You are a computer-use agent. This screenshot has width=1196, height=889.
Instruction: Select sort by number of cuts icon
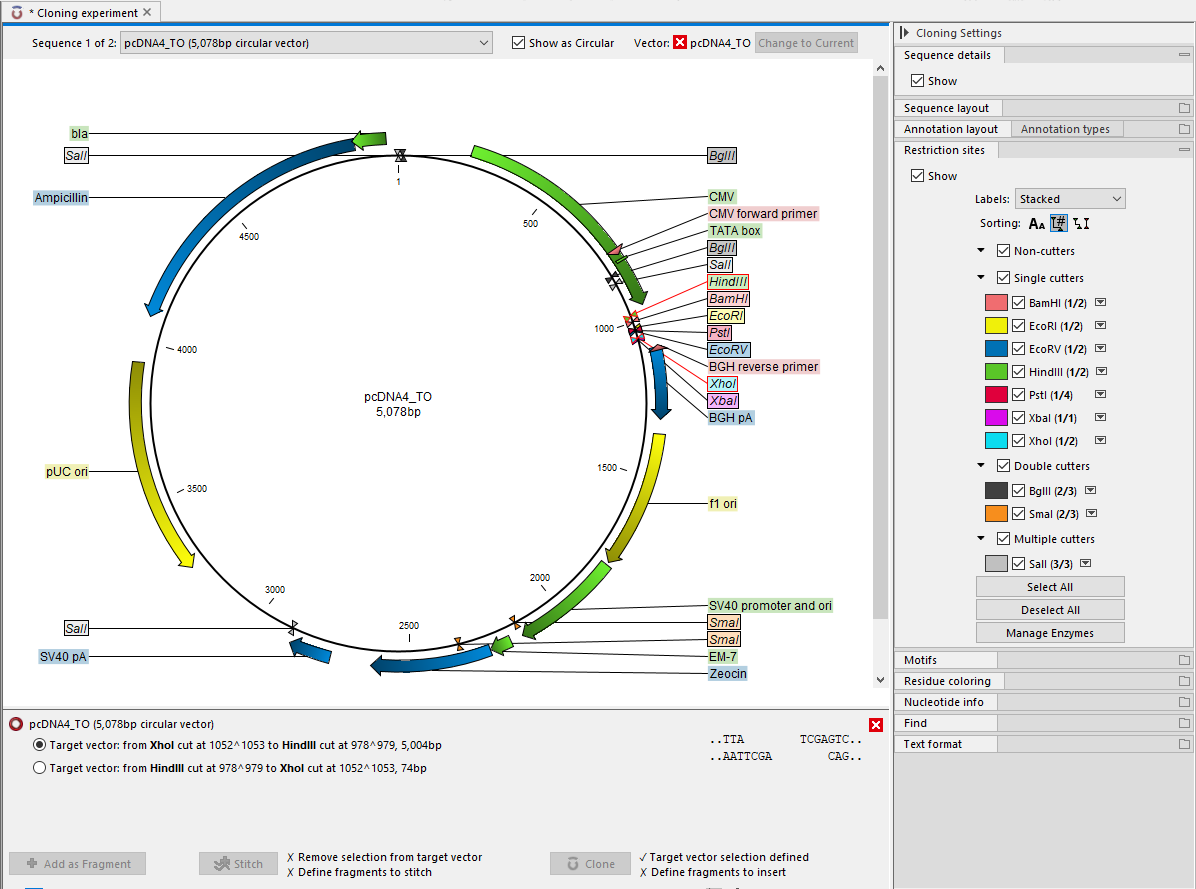pyautogui.click(x=1059, y=224)
